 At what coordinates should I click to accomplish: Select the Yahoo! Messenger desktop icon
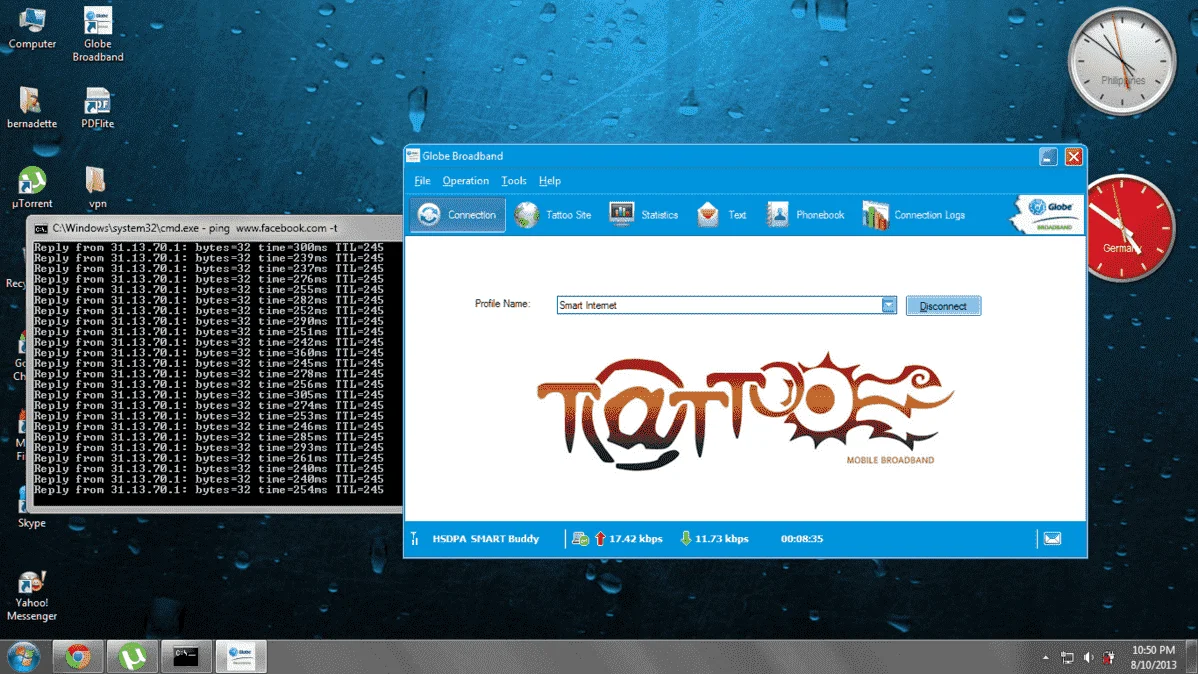[x=31, y=595]
